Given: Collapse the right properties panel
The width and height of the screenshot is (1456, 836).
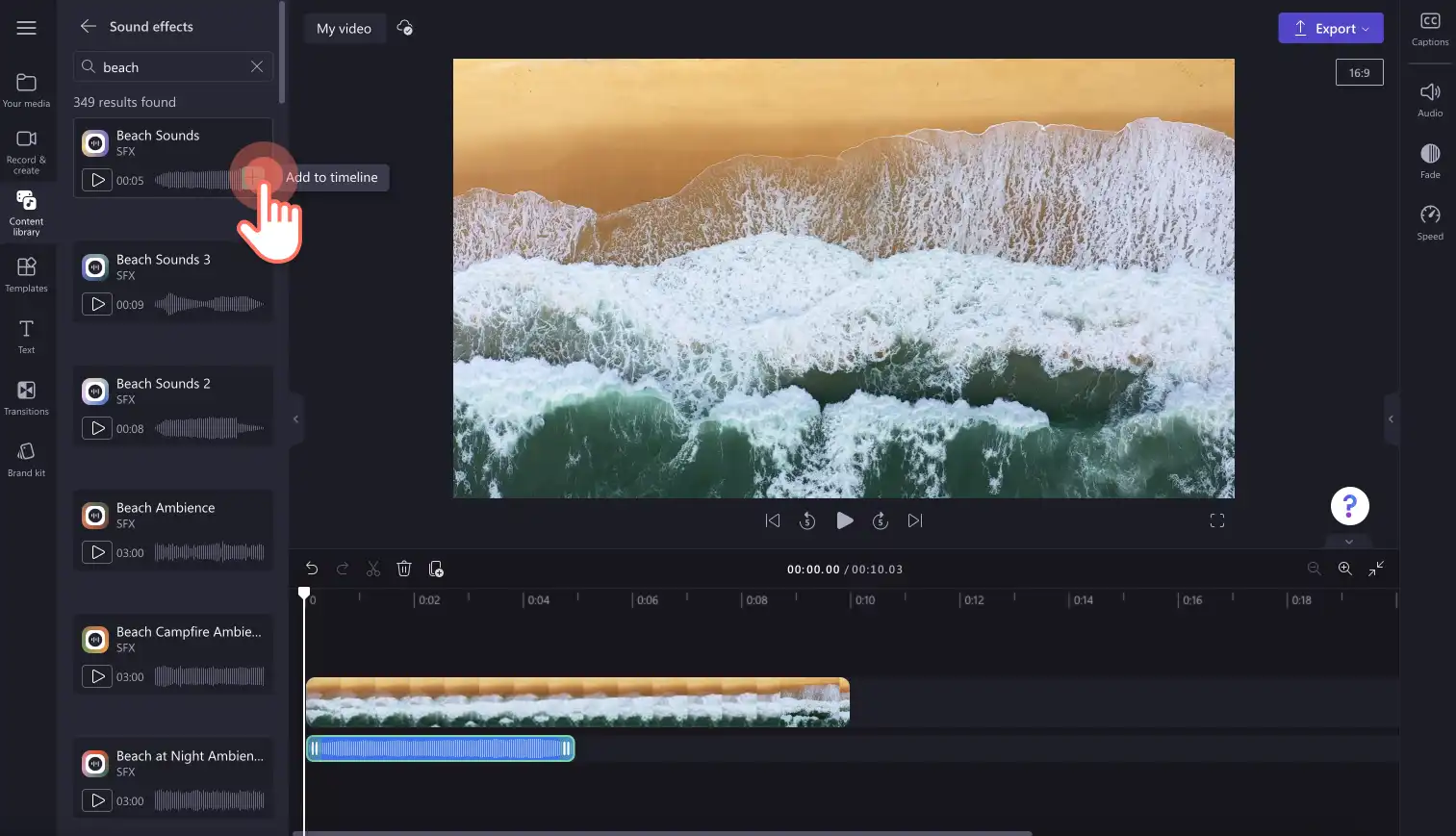Looking at the screenshot, I should (x=1391, y=419).
